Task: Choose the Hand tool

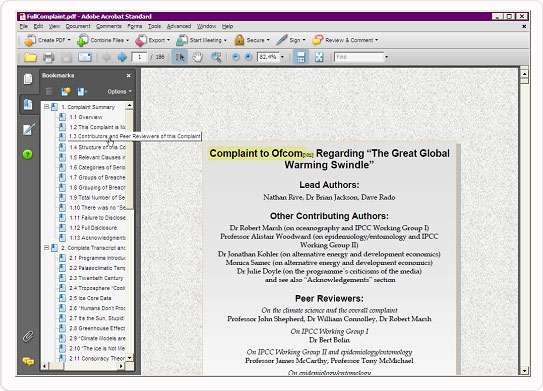Action: click(198, 57)
